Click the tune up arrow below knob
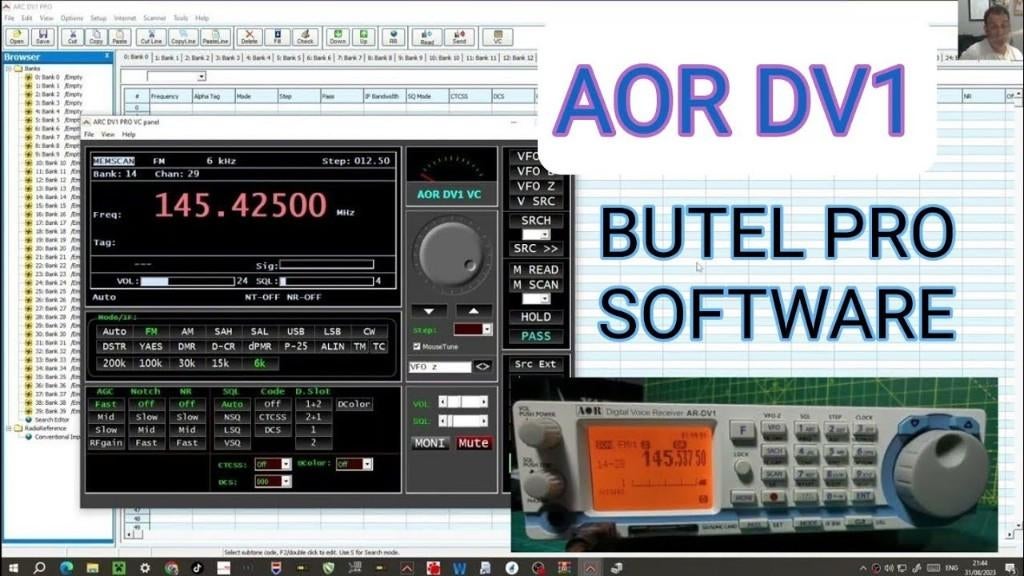The height and width of the screenshot is (576, 1024). tap(473, 311)
